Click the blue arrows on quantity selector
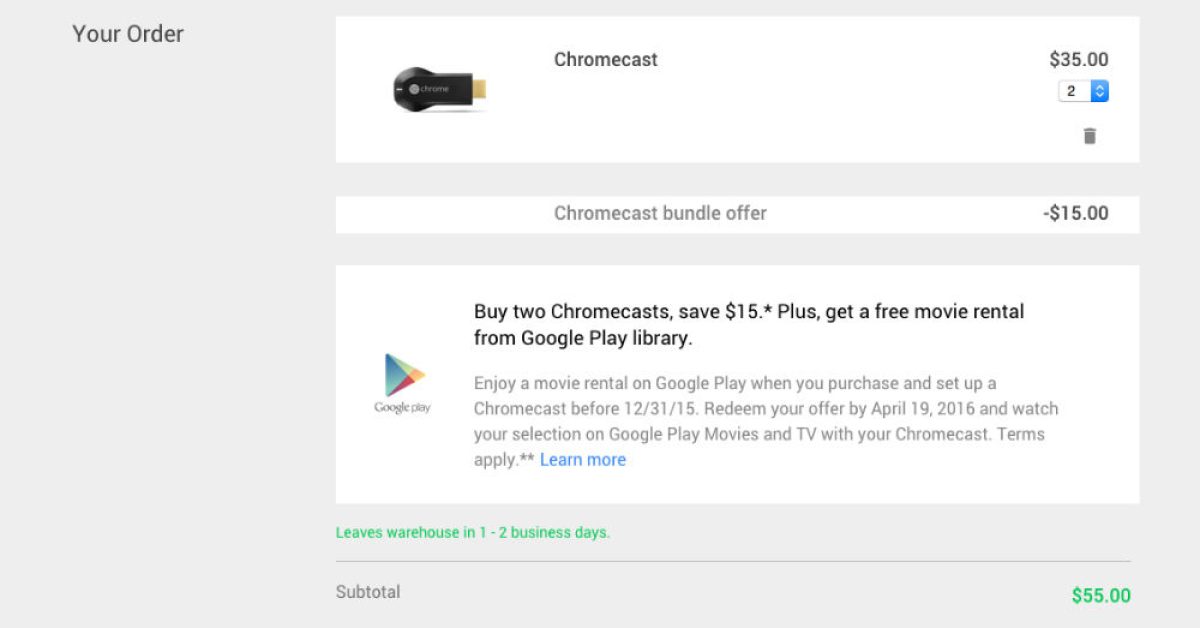This screenshot has width=1200, height=628. pos(1100,91)
